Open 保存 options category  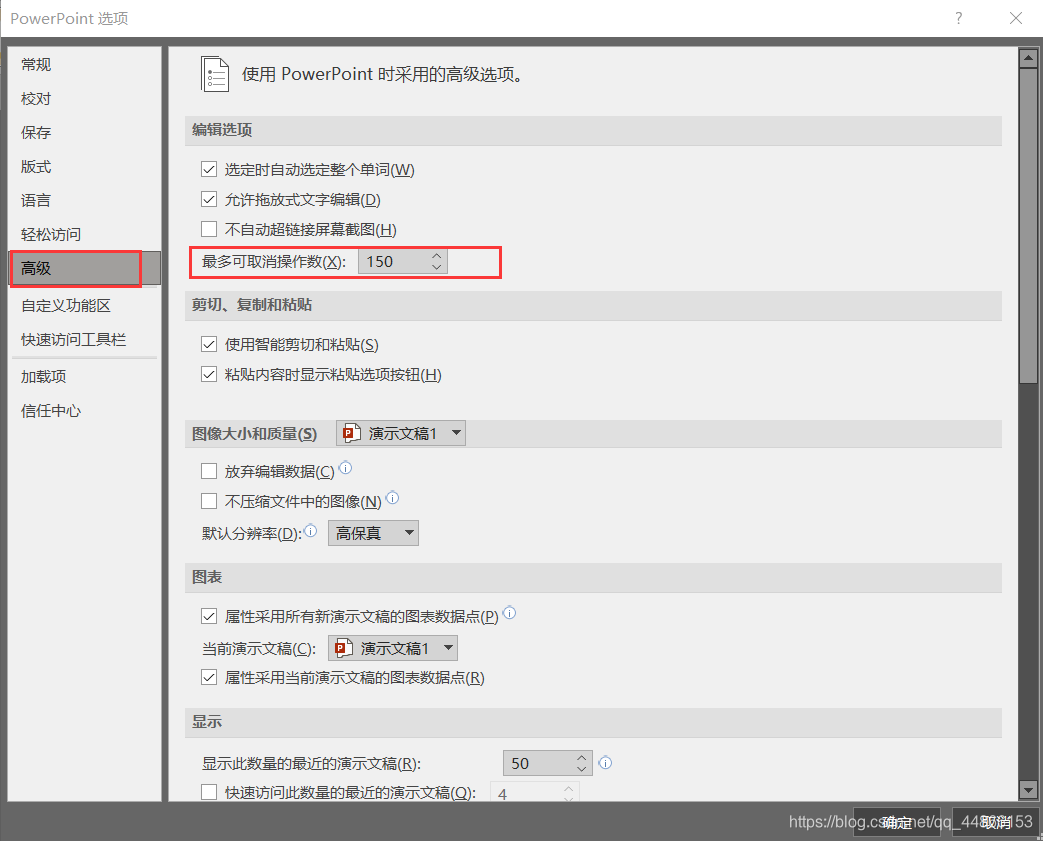coord(84,132)
